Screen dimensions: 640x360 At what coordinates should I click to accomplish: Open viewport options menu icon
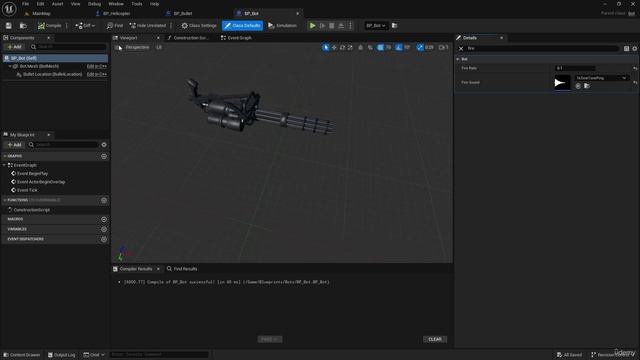(x=118, y=47)
